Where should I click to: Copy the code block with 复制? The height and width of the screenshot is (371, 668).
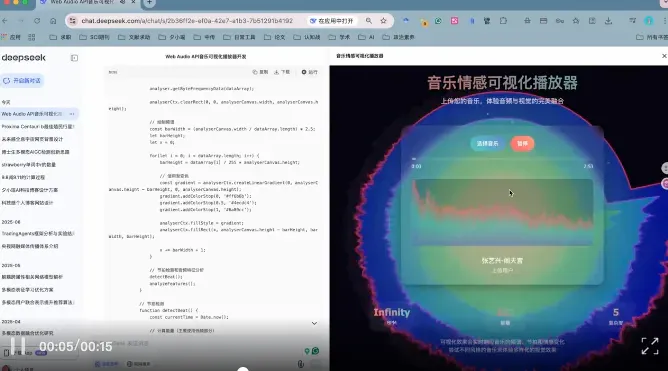click(x=260, y=72)
